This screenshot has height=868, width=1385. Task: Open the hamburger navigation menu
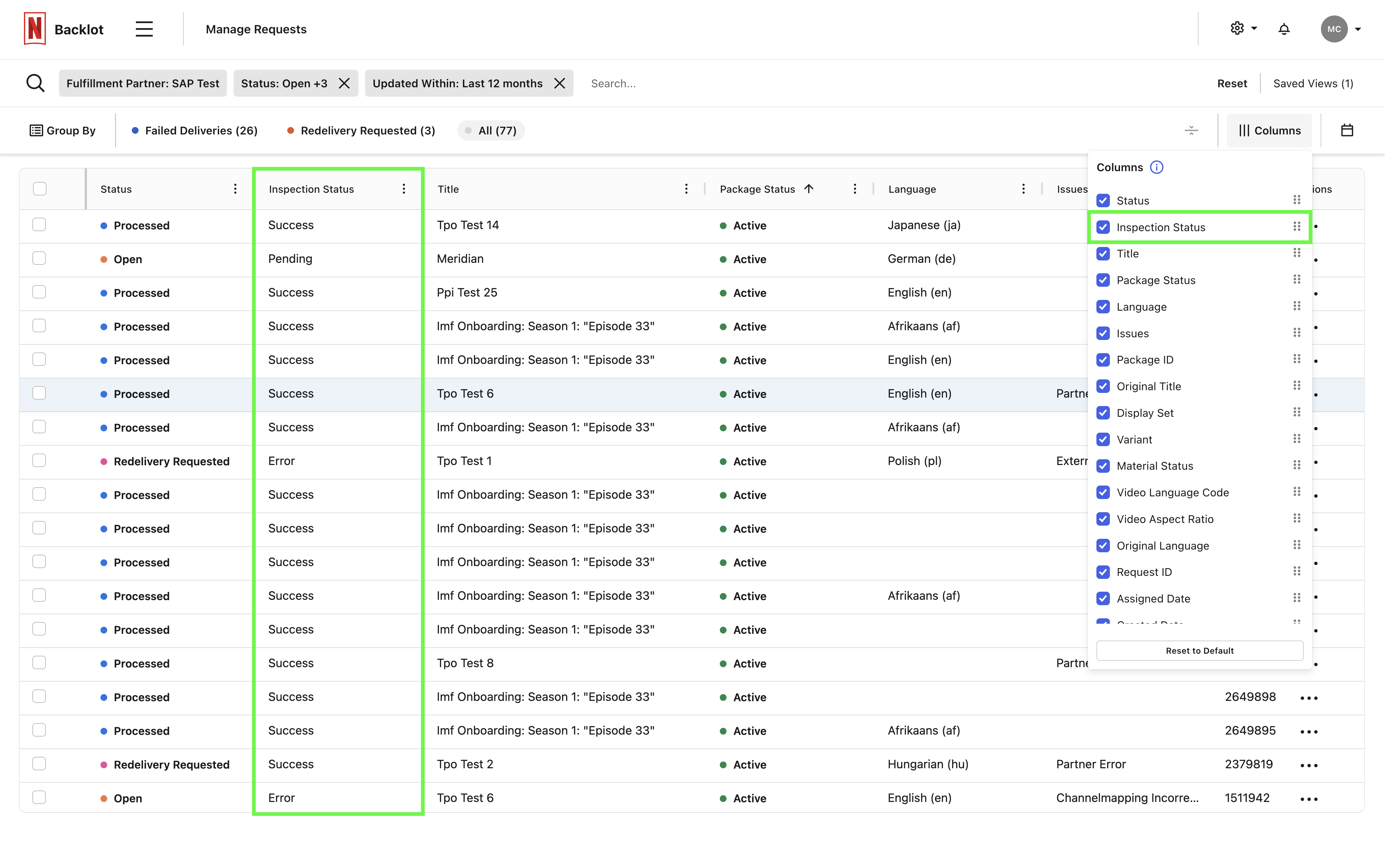click(144, 29)
